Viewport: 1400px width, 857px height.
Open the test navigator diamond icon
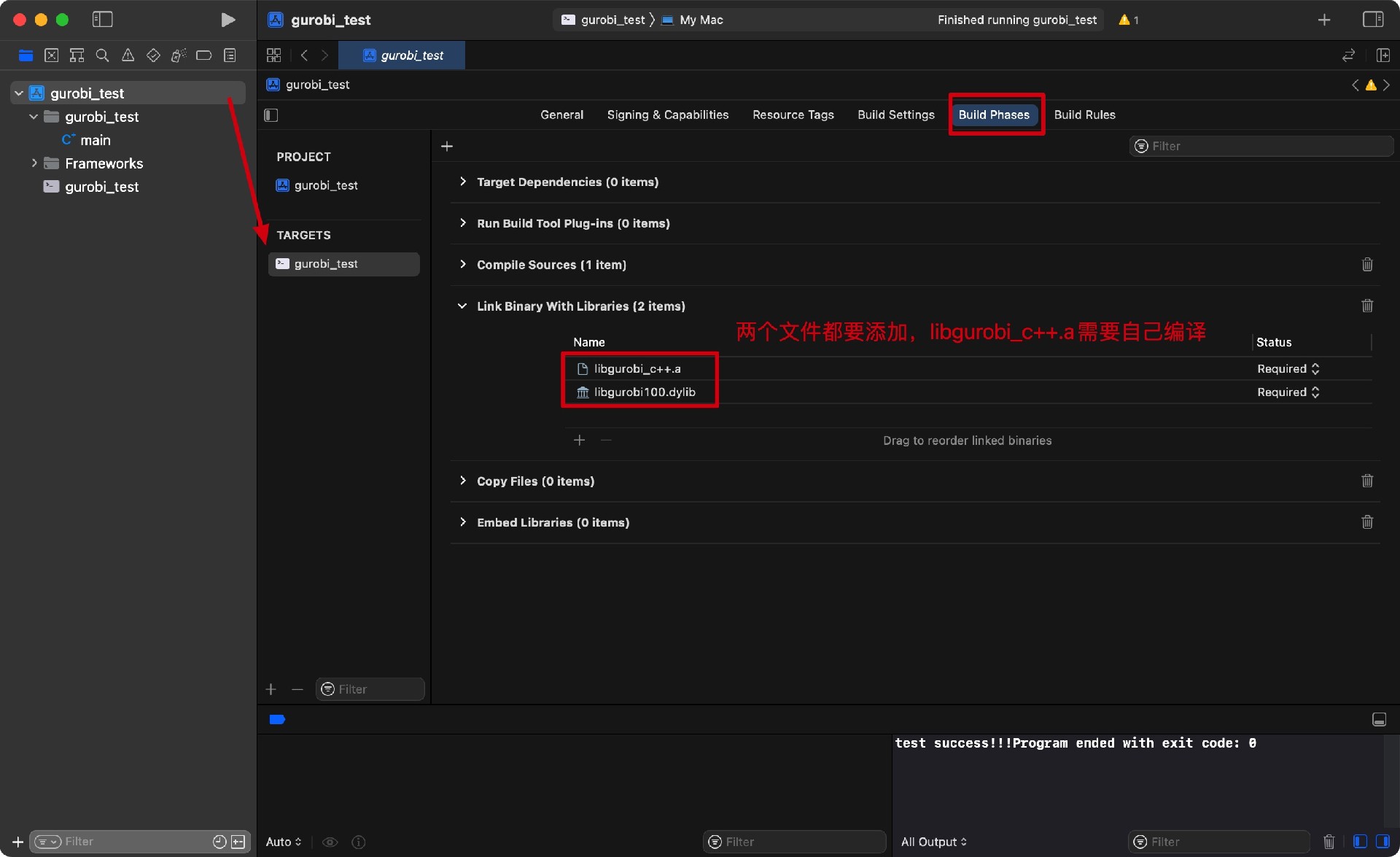153,55
